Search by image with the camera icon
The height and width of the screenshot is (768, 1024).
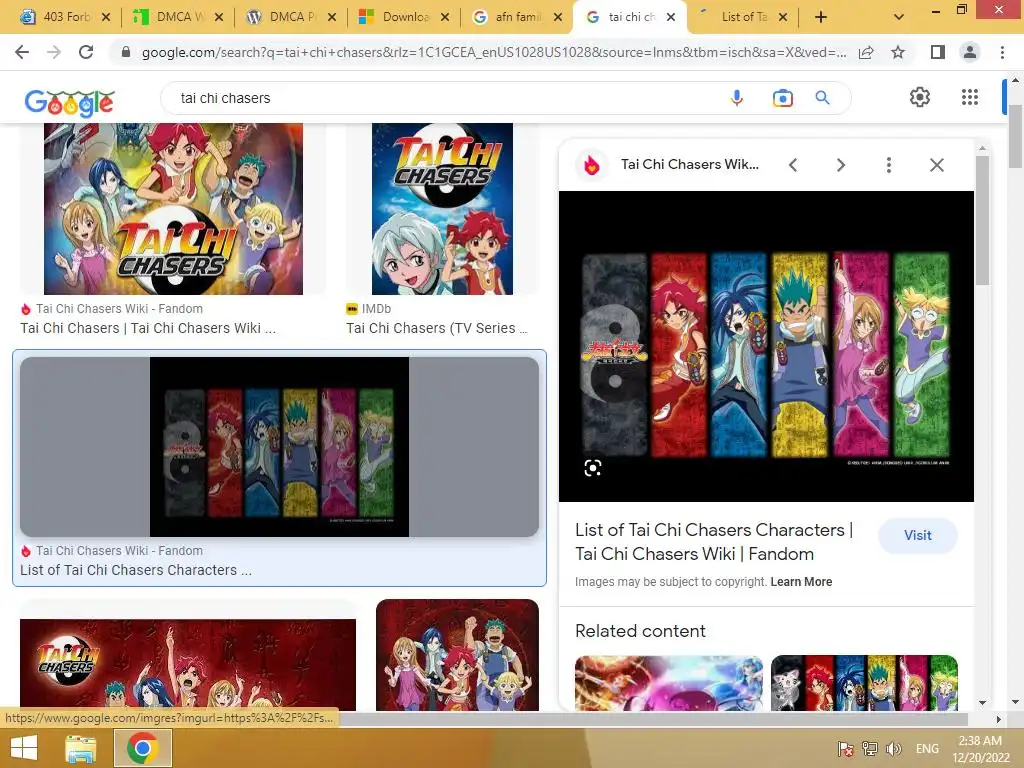(x=782, y=98)
